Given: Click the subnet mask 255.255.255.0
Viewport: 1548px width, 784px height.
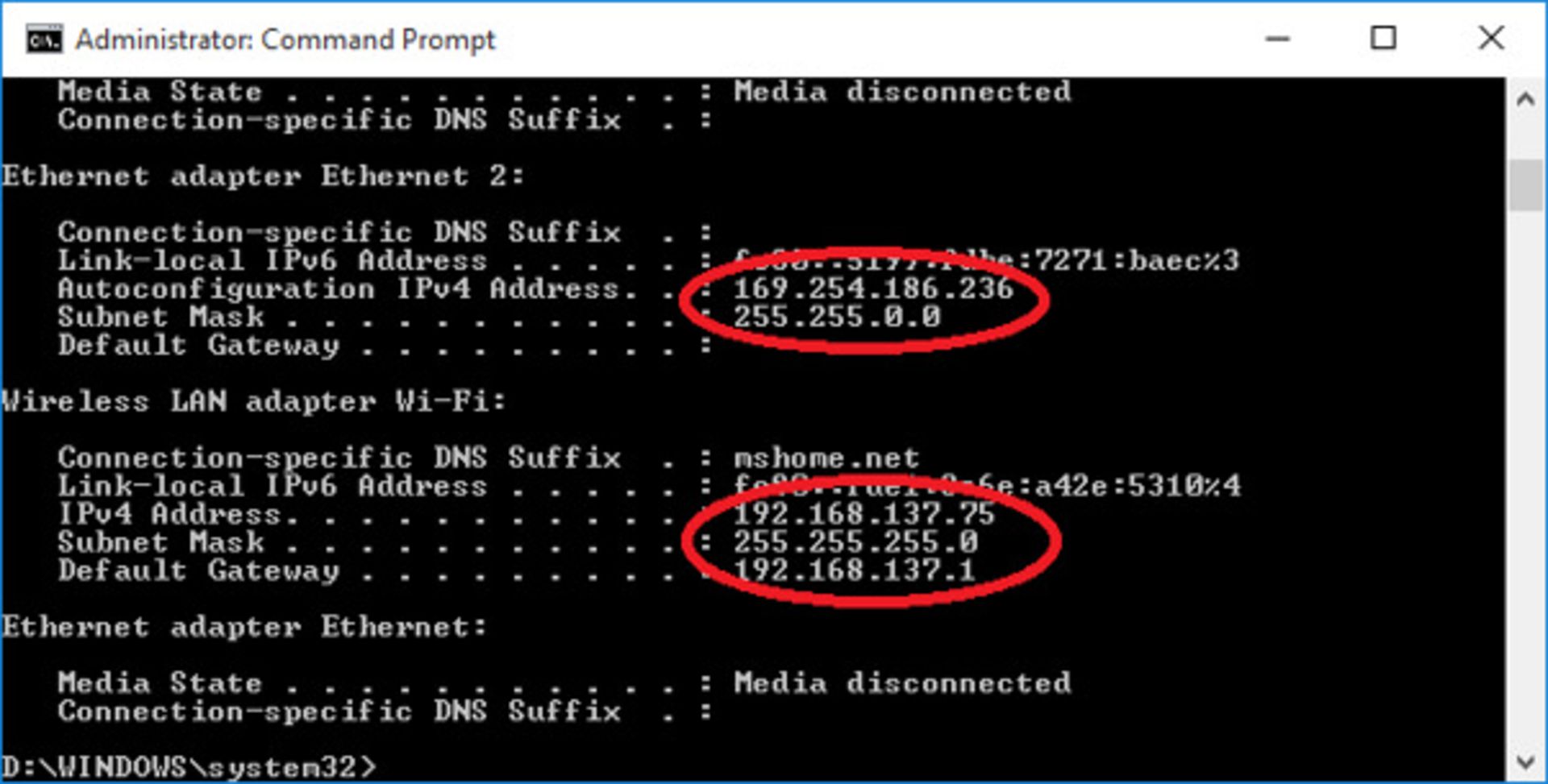Looking at the screenshot, I should pyautogui.click(x=855, y=542).
